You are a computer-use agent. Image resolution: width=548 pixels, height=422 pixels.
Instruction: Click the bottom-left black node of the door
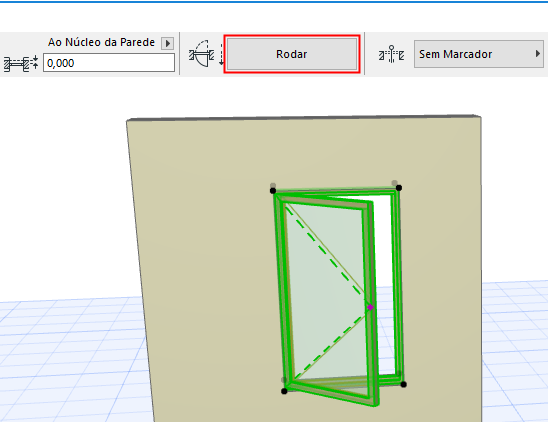[284, 391]
